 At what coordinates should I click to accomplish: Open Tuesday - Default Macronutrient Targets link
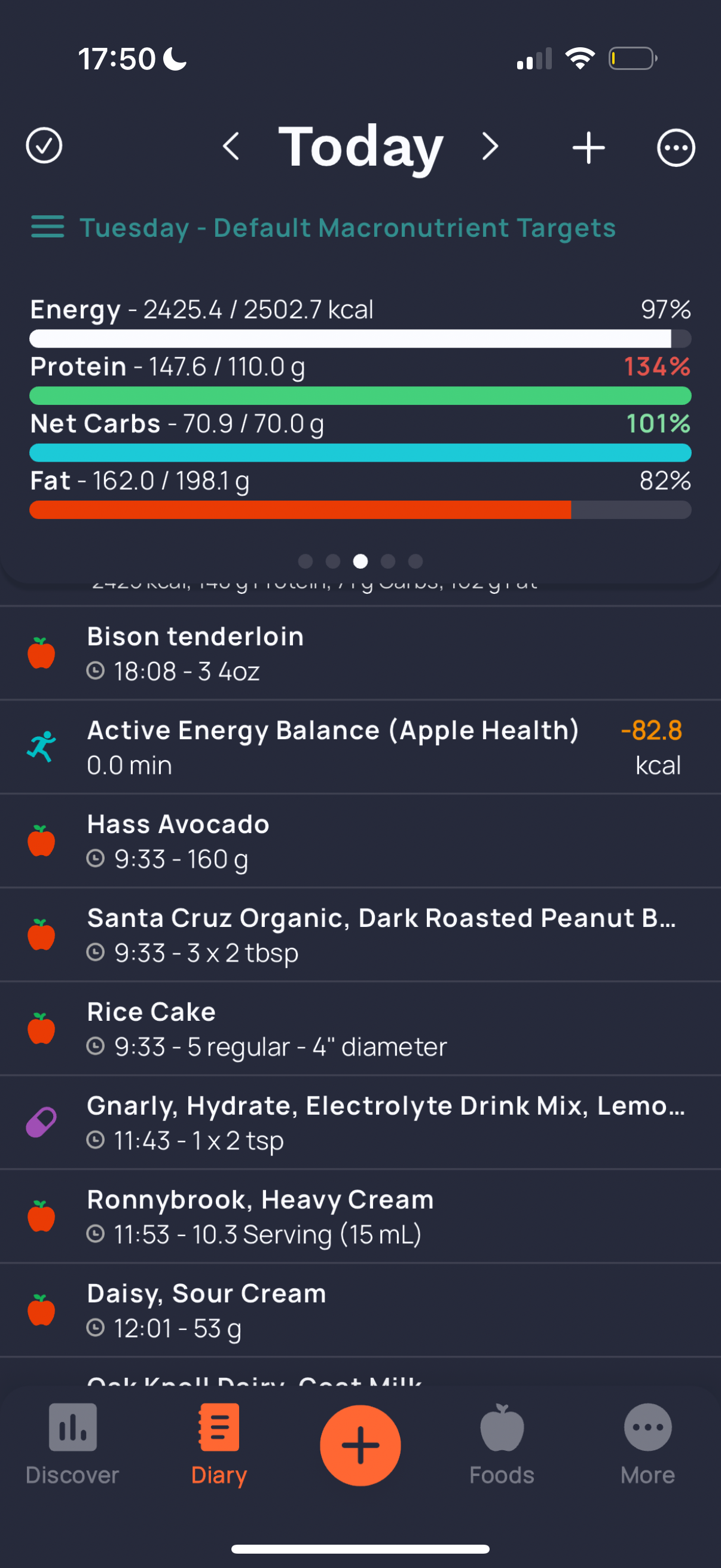(x=347, y=228)
